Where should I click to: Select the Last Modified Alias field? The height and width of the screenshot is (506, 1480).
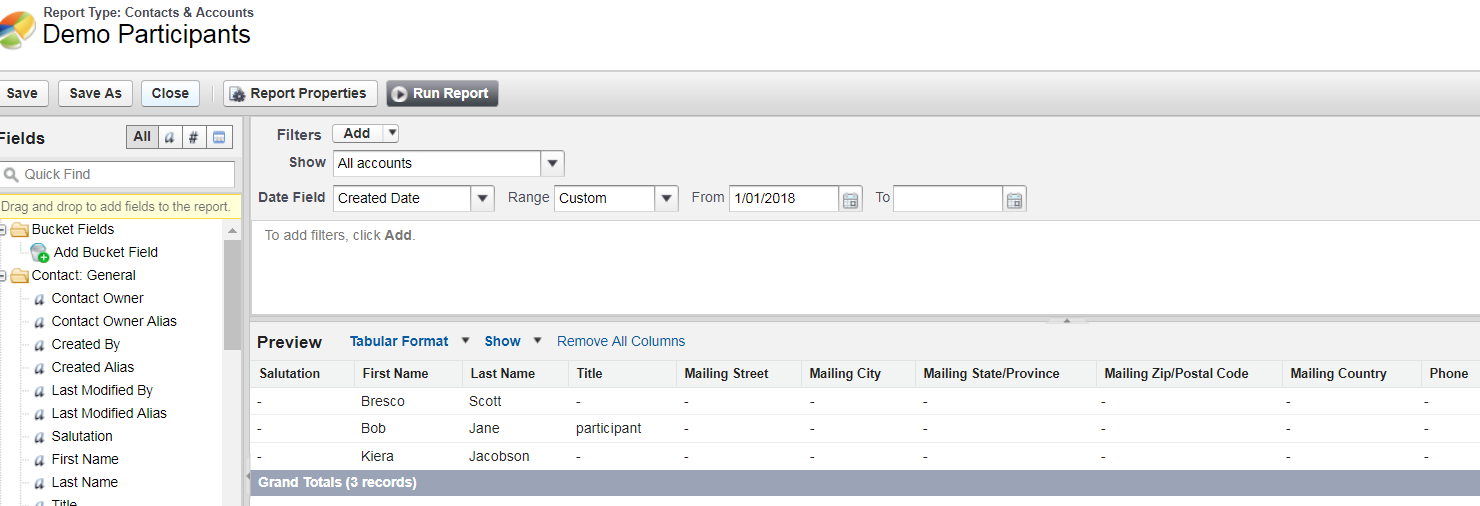[x=109, y=413]
